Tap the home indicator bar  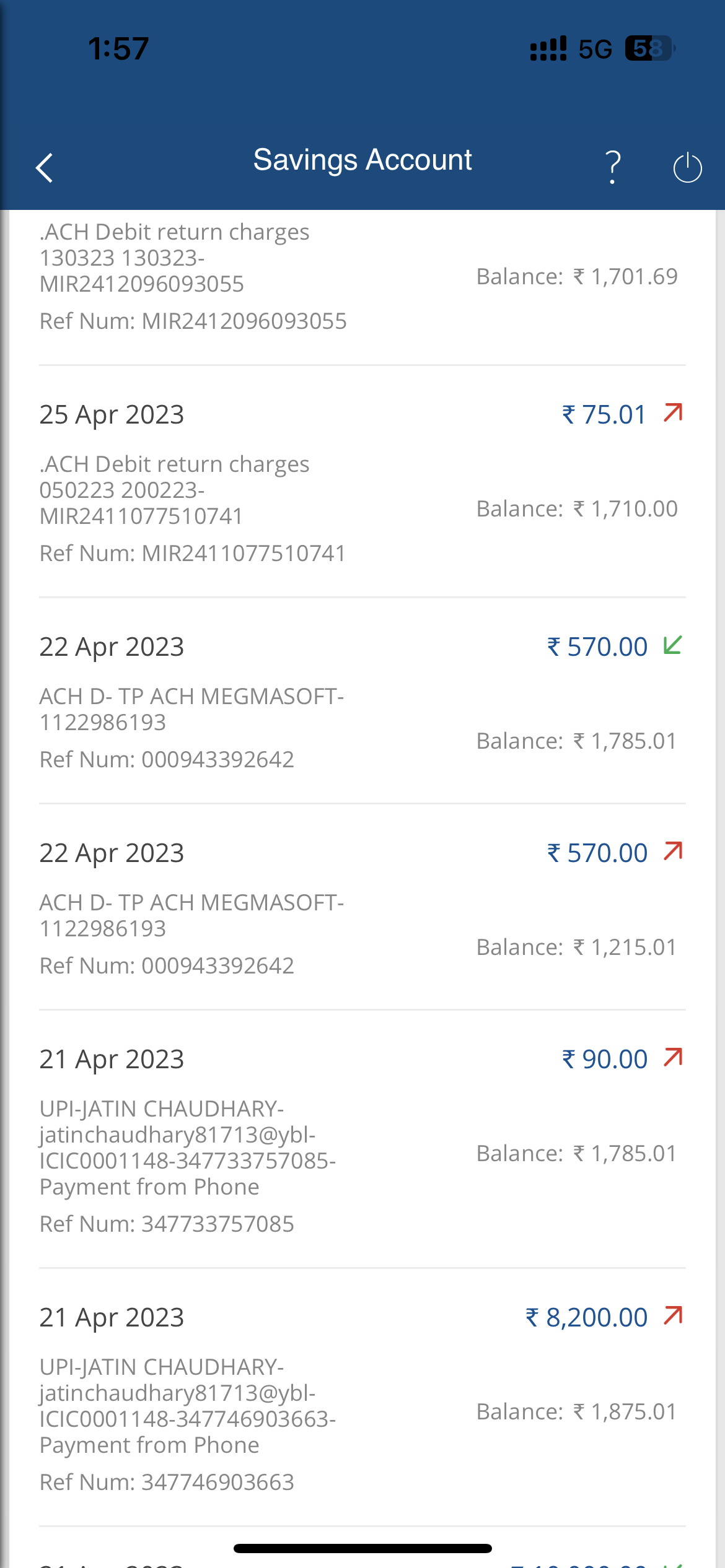pyautogui.click(x=362, y=1549)
